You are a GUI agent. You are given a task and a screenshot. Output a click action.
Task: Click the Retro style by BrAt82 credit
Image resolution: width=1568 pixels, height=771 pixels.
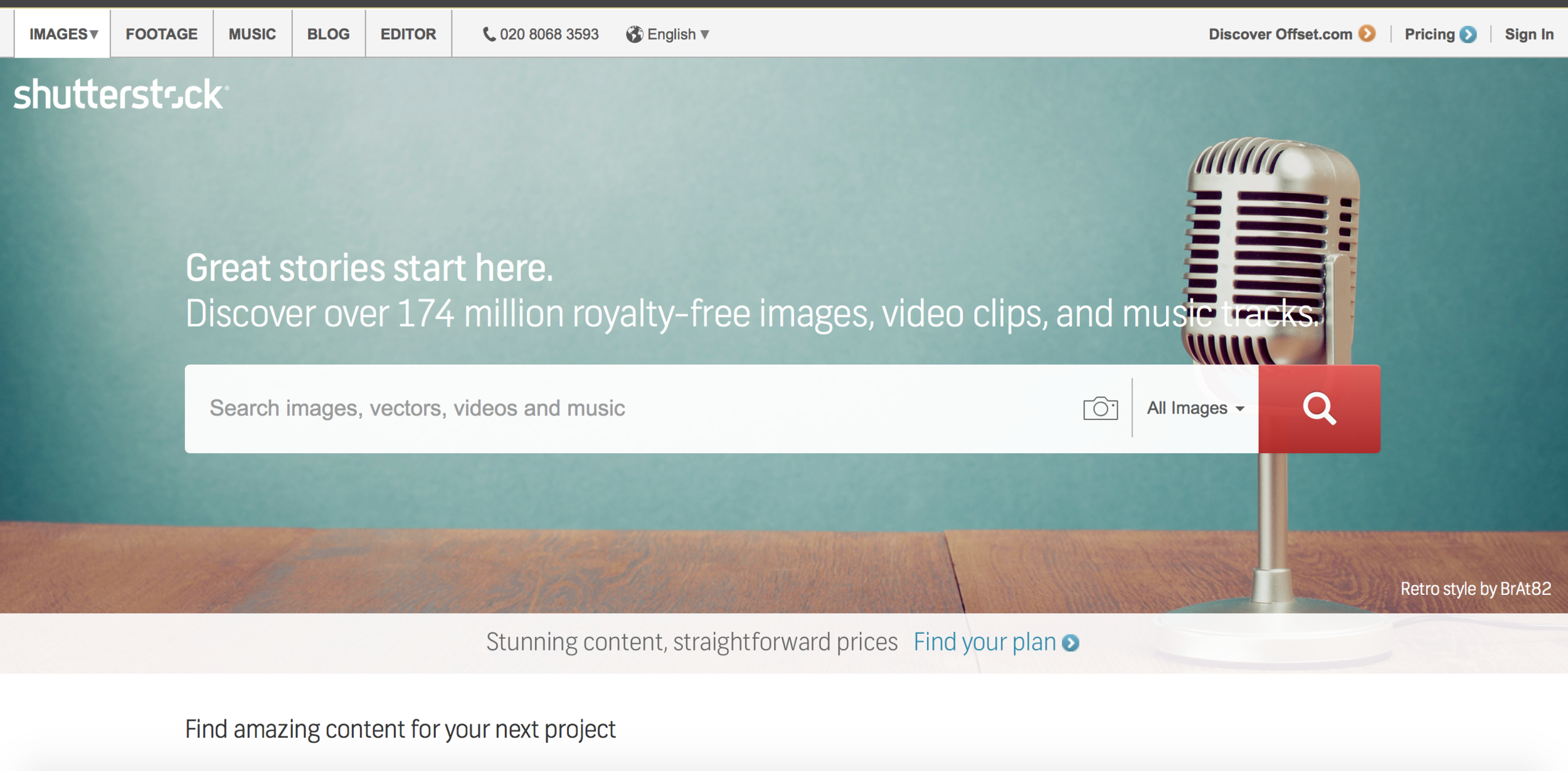click(x=1475, y=589)
